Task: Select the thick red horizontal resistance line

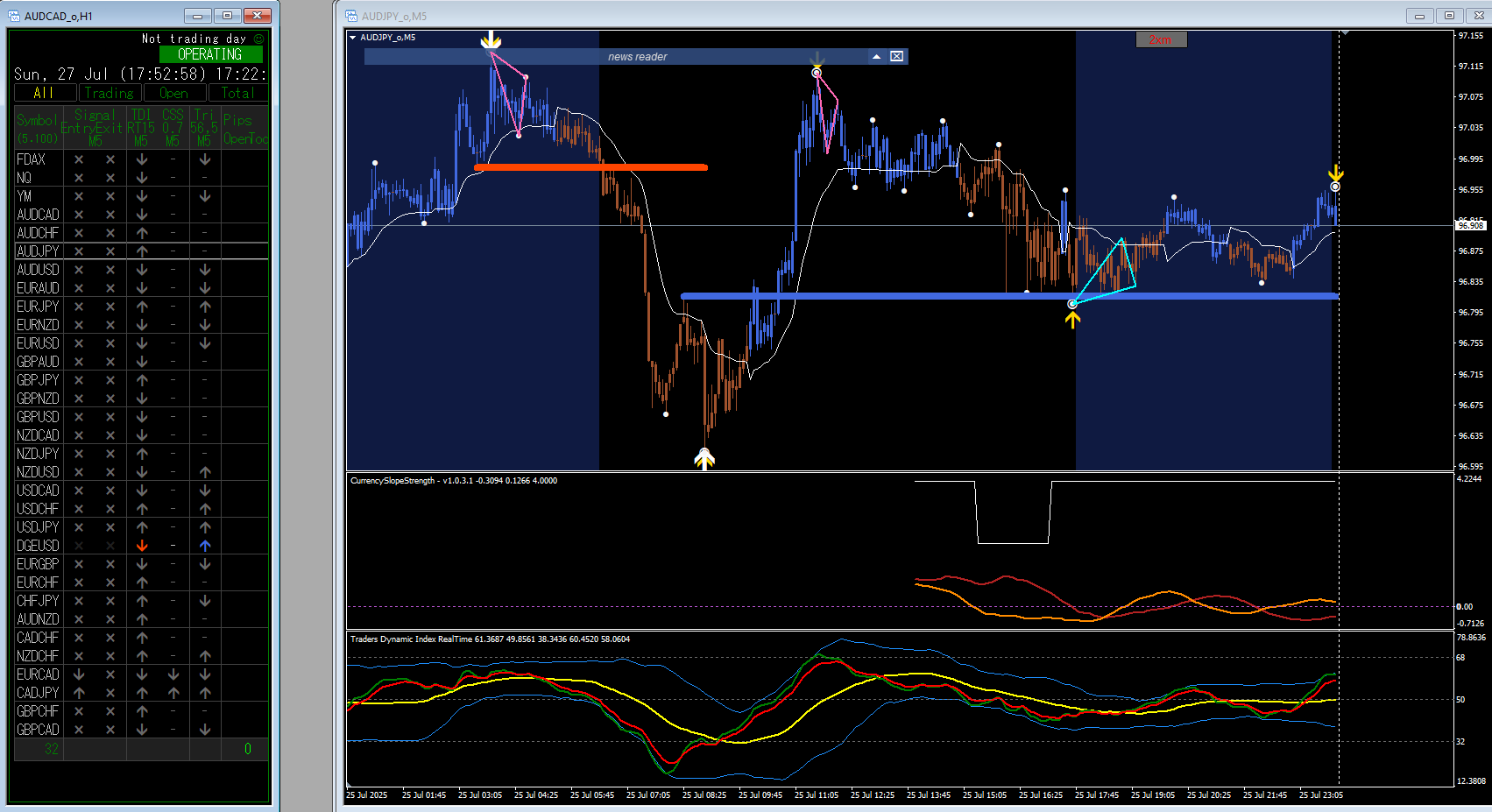Action: click(590, 167)
